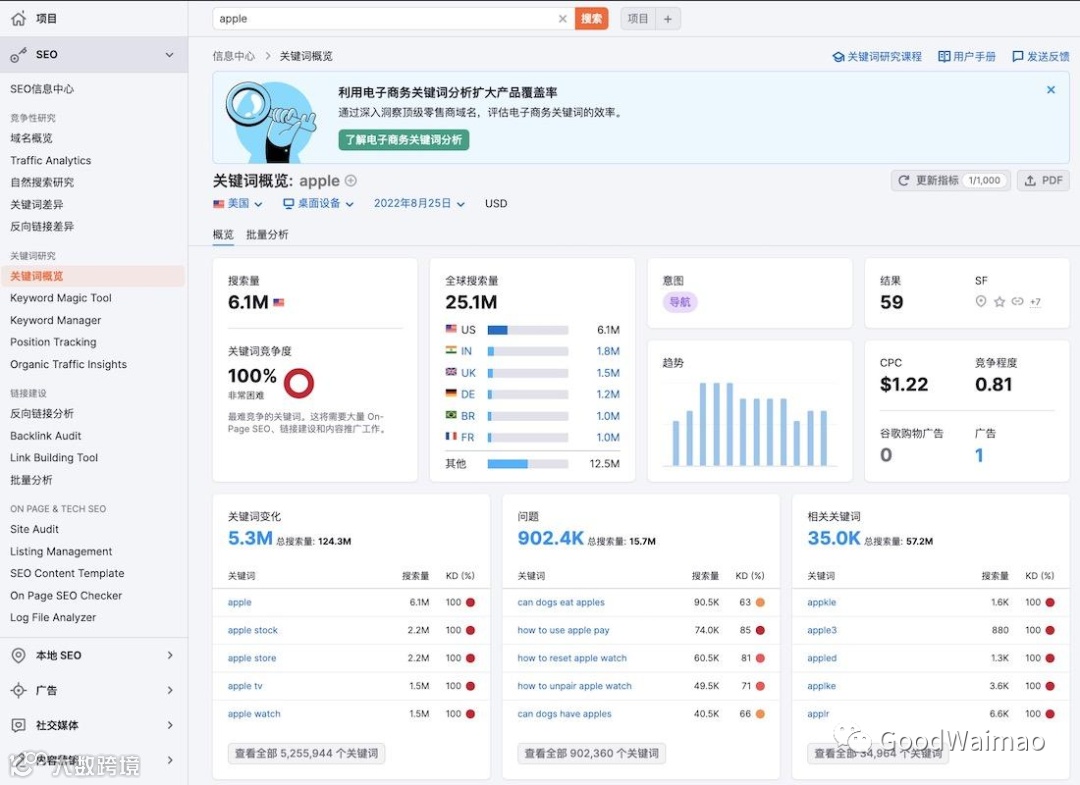The image size is (1080, 785).
Task: Open the how to use apple pay question
Action: click(563, 630)
